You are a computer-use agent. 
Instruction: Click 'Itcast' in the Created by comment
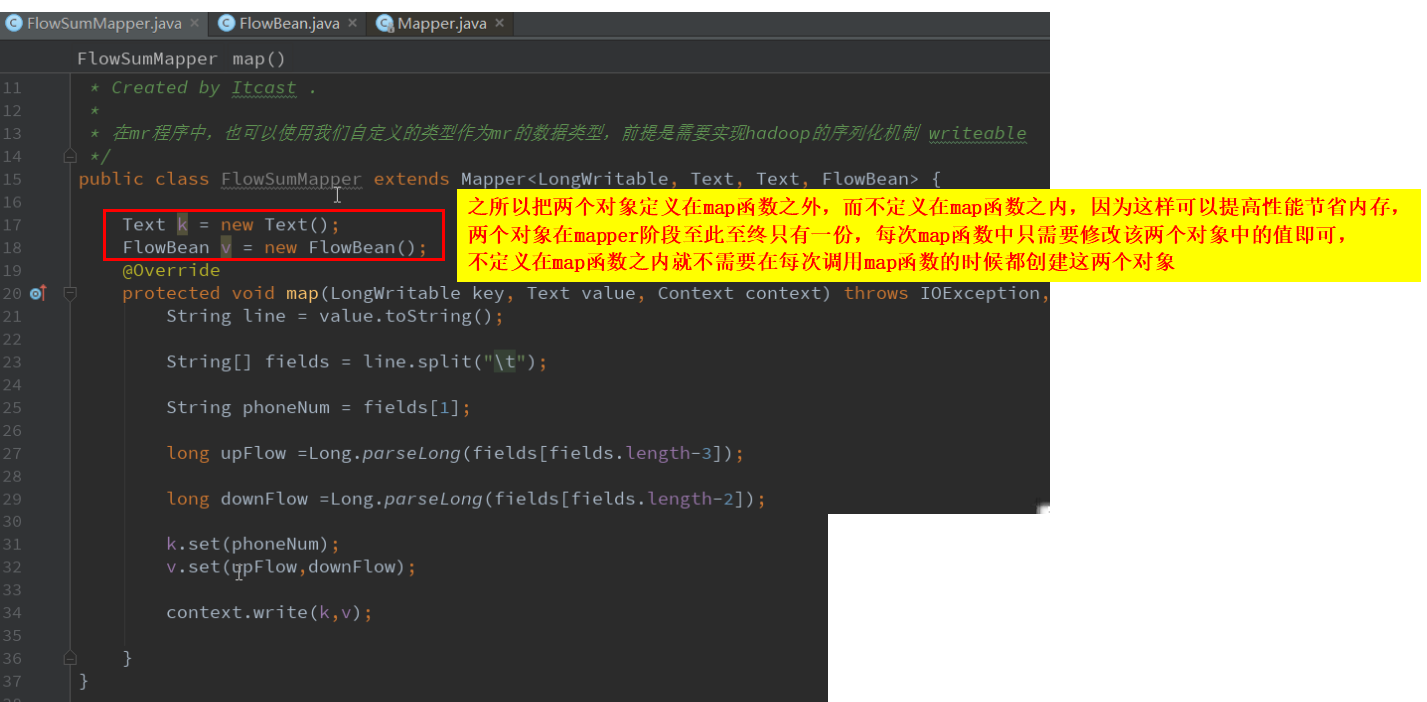[x=264, y=88]
